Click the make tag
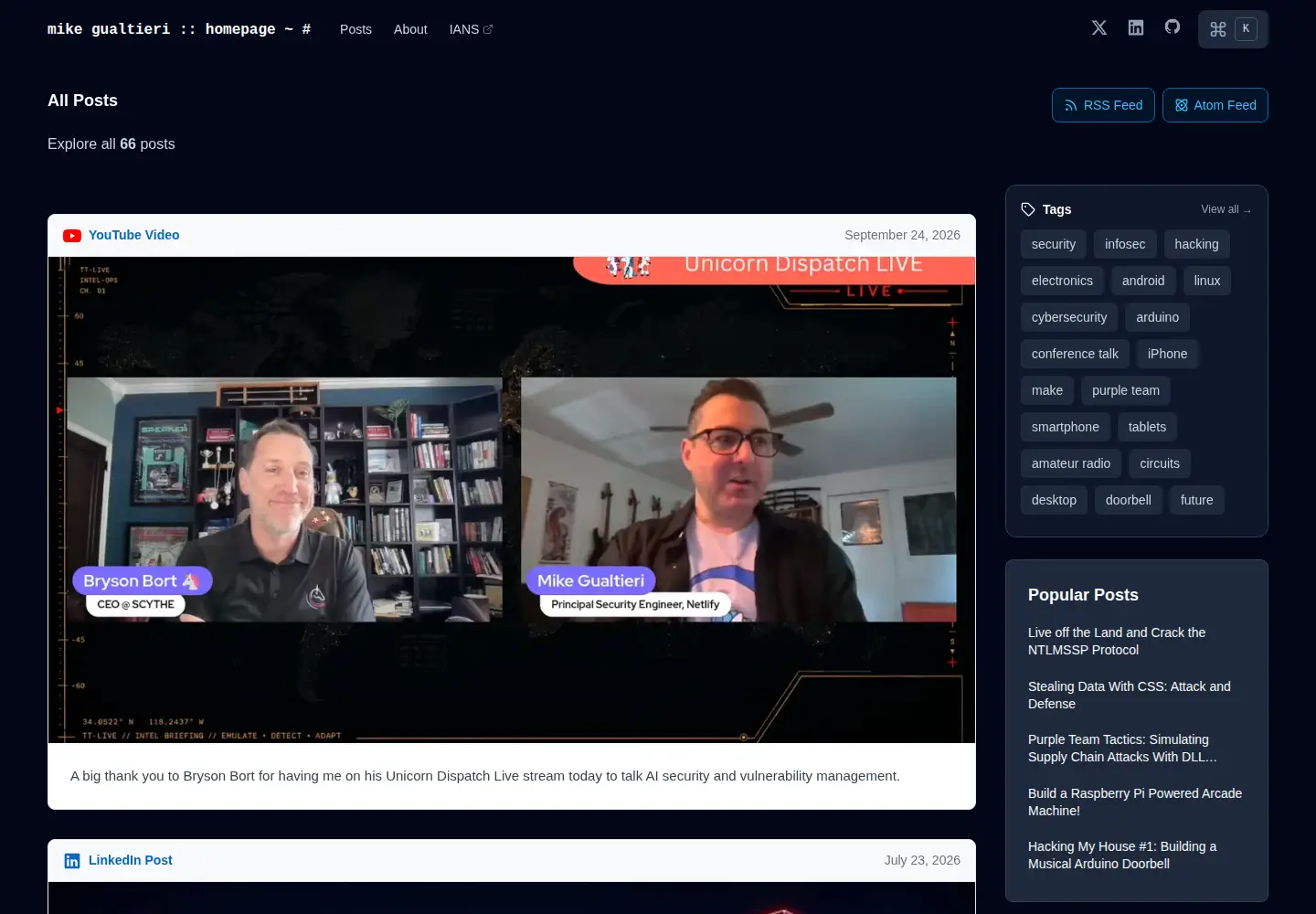 pos(1047,390)
